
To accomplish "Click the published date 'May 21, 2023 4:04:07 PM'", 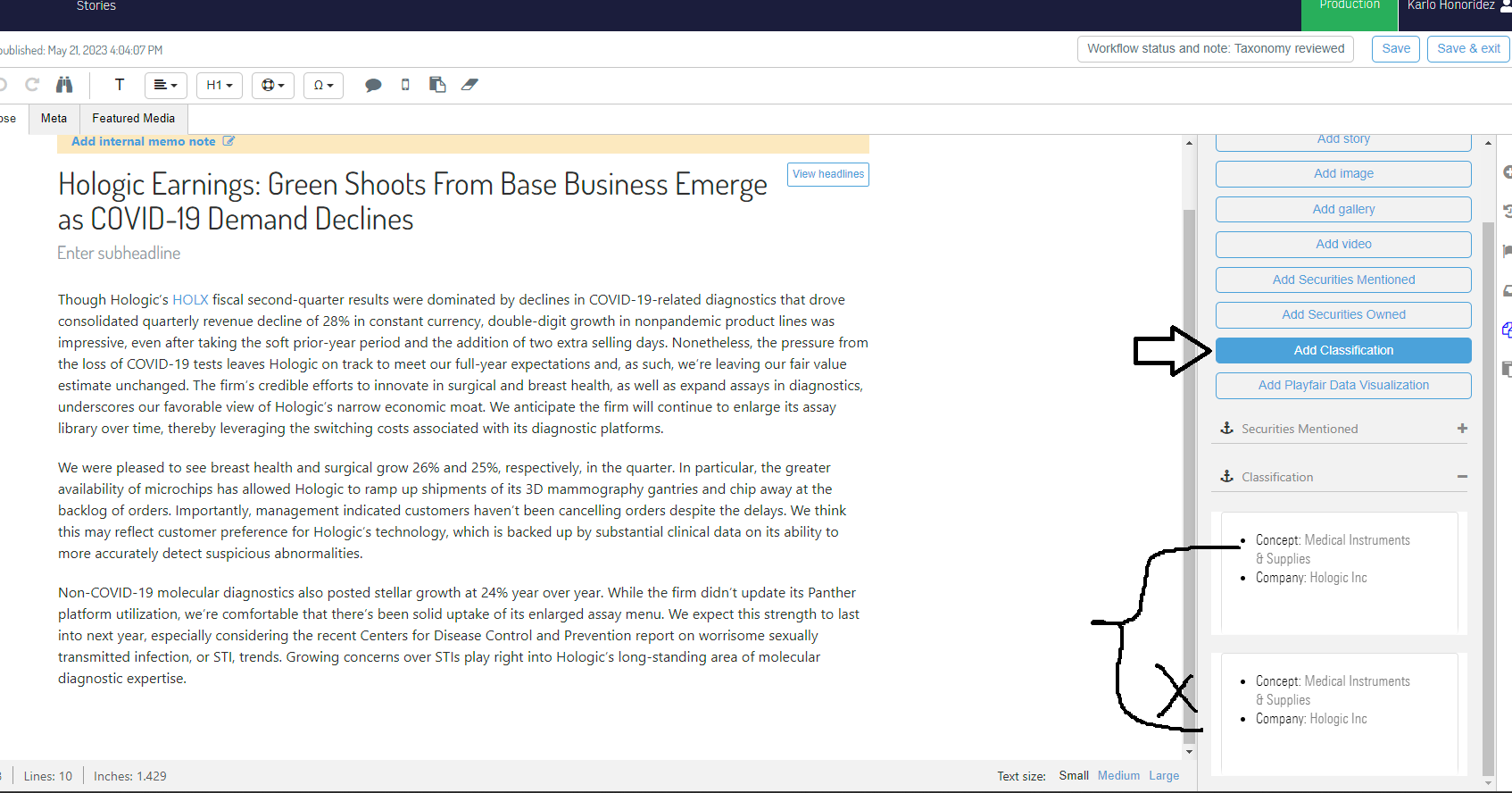I will [x=105, y=50].
